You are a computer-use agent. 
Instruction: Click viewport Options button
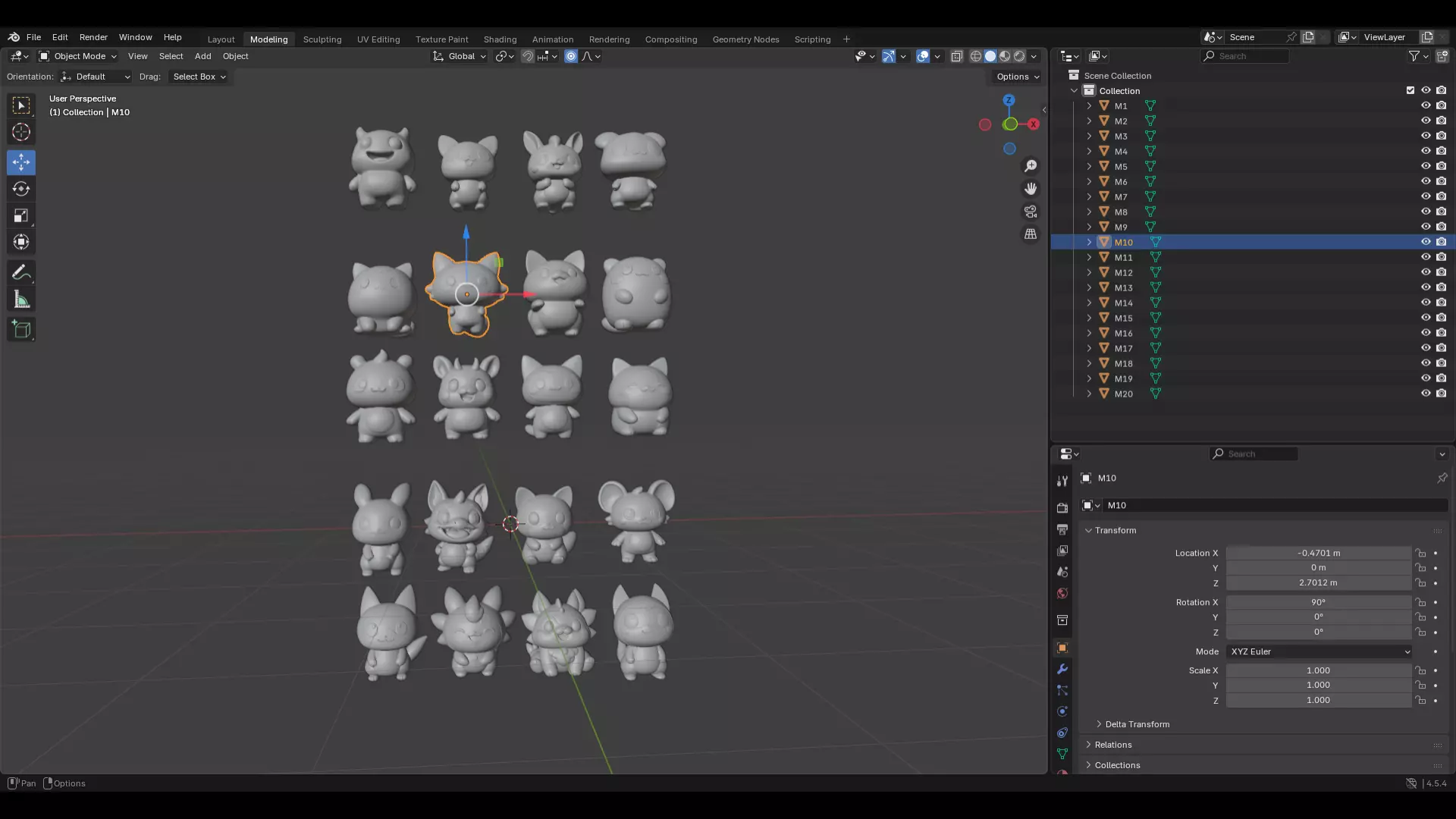pos(1018,77)
